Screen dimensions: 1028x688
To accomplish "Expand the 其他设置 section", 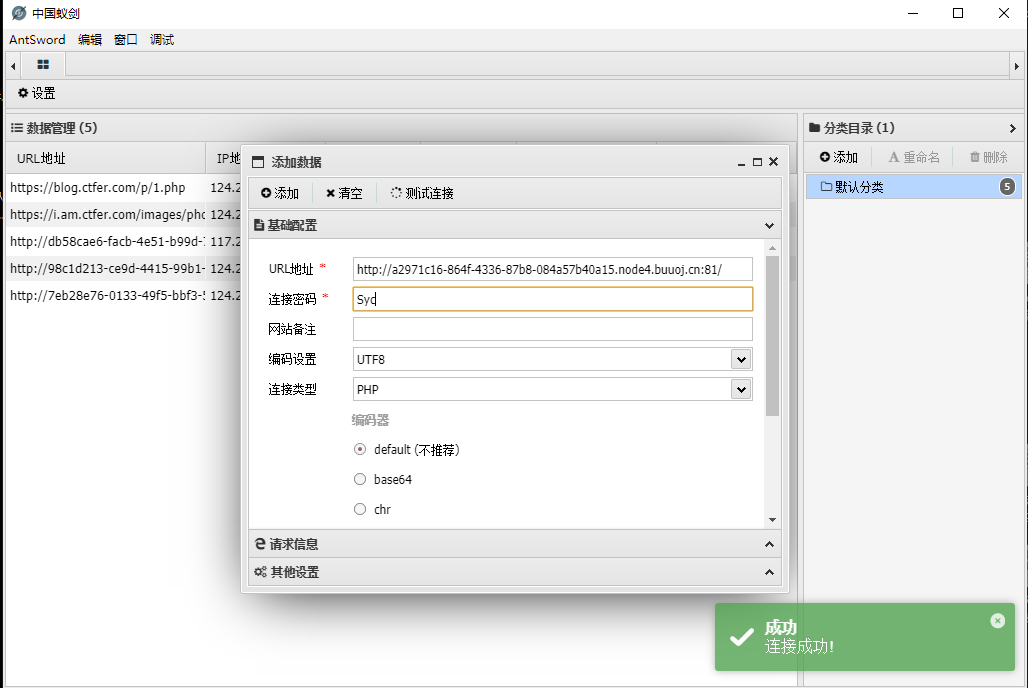I will click(769, 573).
